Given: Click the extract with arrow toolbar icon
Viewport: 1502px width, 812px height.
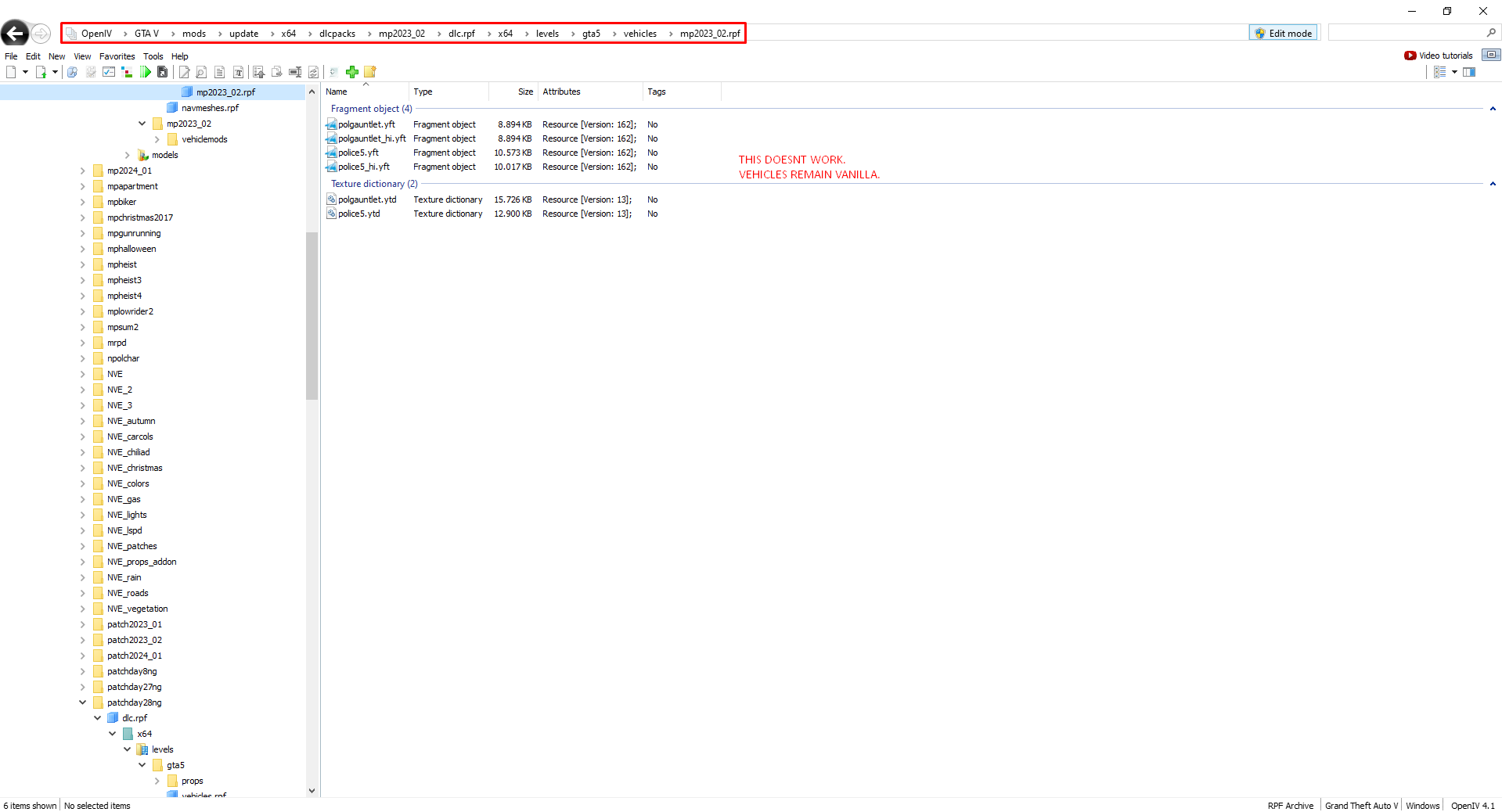Looking at the screenshot, I should 259,72.
